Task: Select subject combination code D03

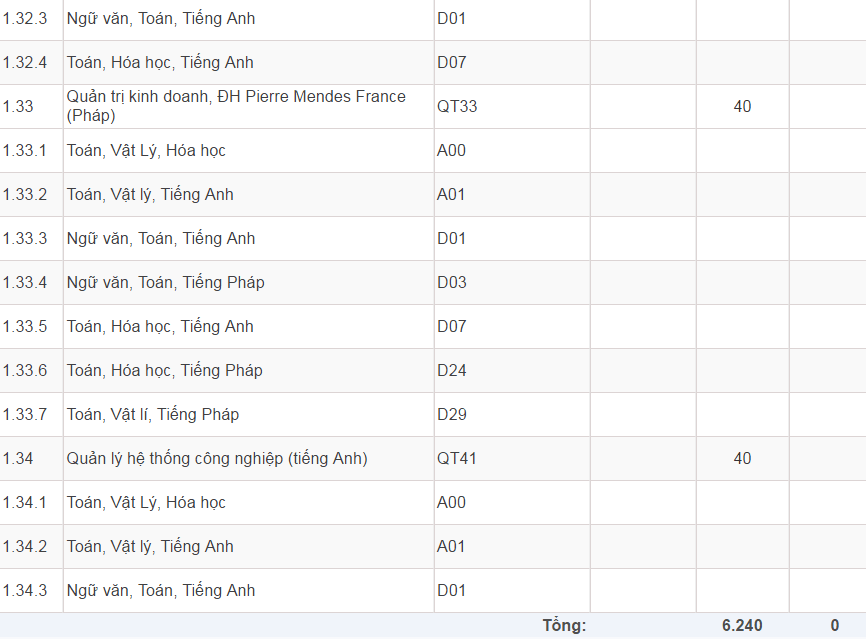Action: tap(452, 283)
